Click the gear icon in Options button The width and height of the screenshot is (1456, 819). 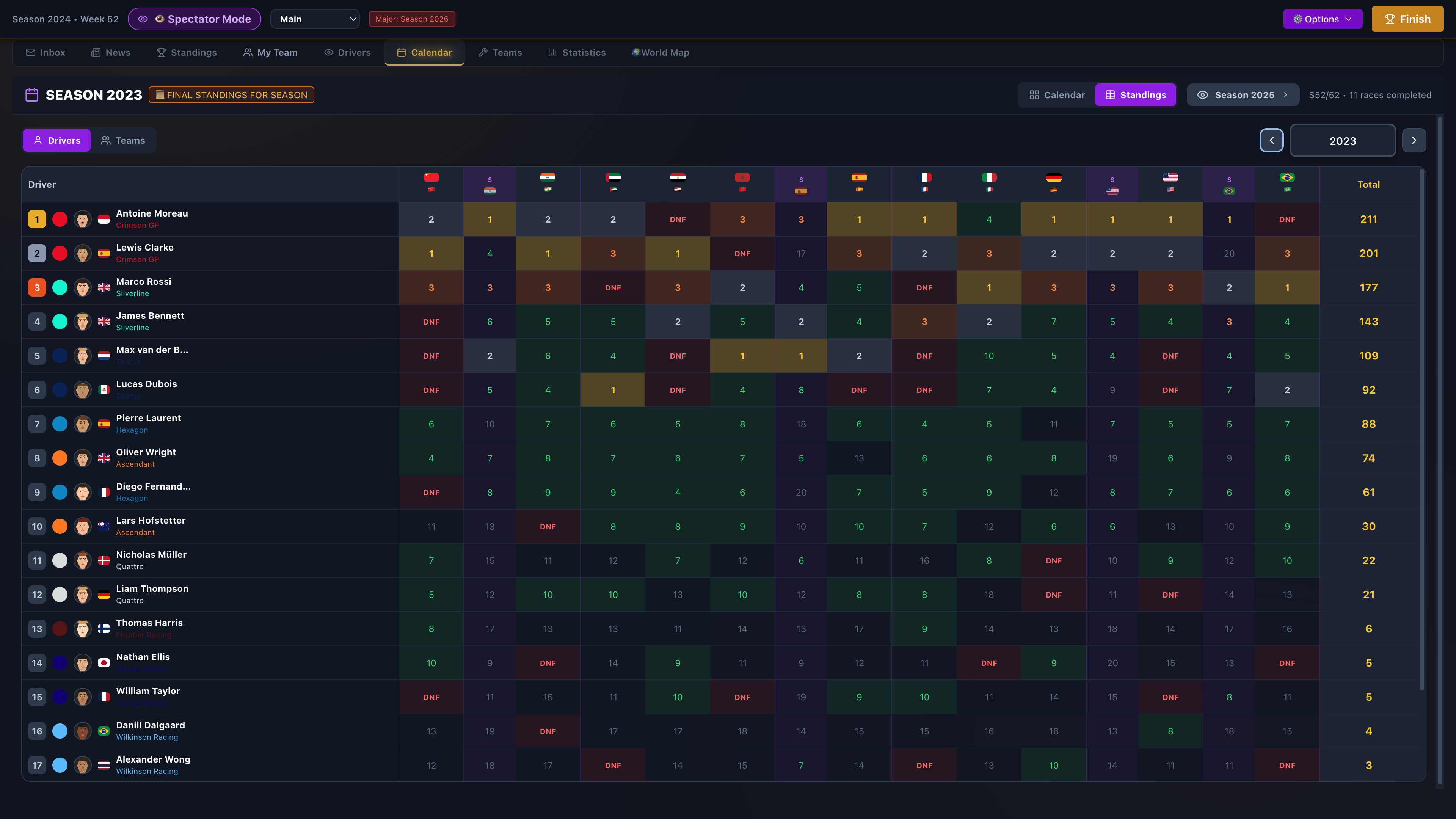coord(1298,19)
